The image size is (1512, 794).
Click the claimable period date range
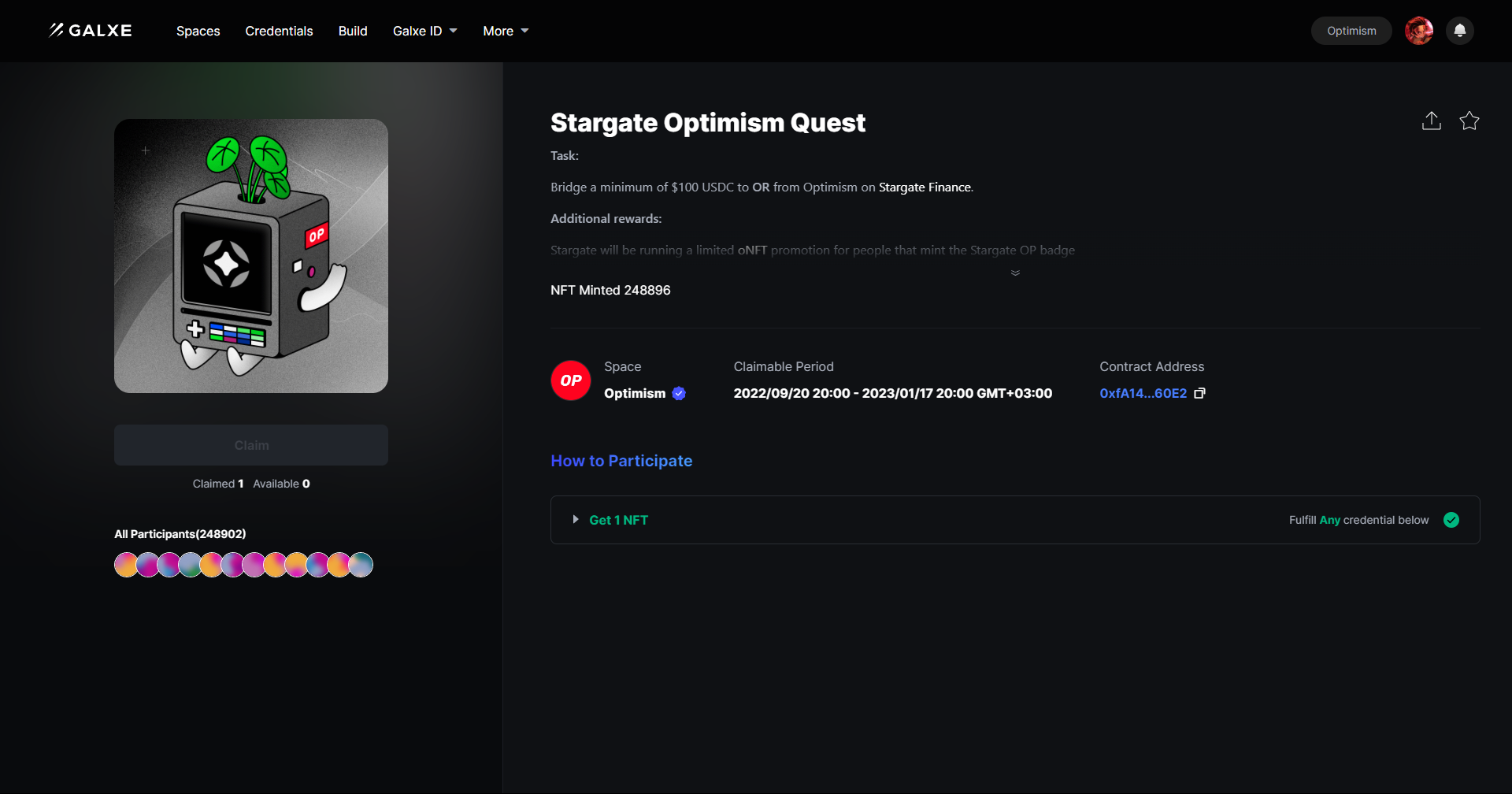pyautogui.click(x=892, y=393)
